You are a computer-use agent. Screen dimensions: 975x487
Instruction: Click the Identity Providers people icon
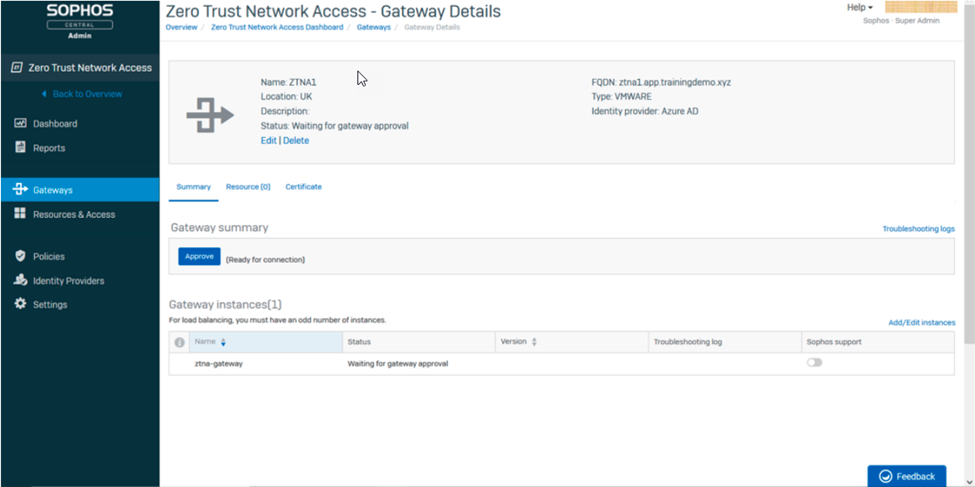point(21,280)
